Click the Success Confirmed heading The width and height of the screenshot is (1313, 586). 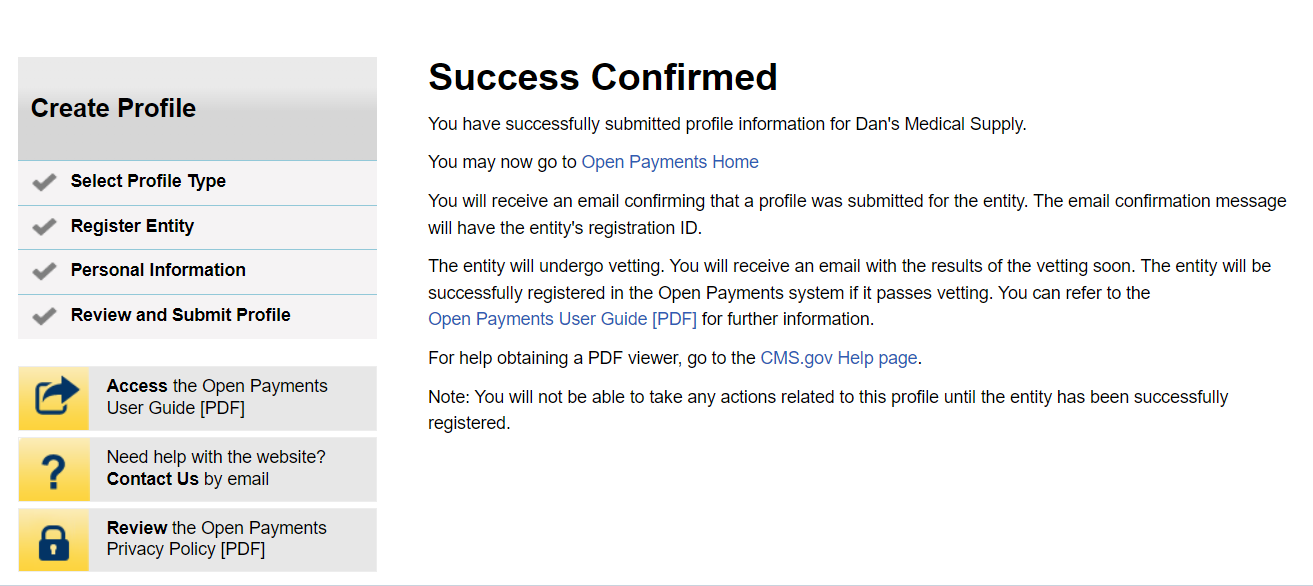pyautogui.click(x=603, y=77)
